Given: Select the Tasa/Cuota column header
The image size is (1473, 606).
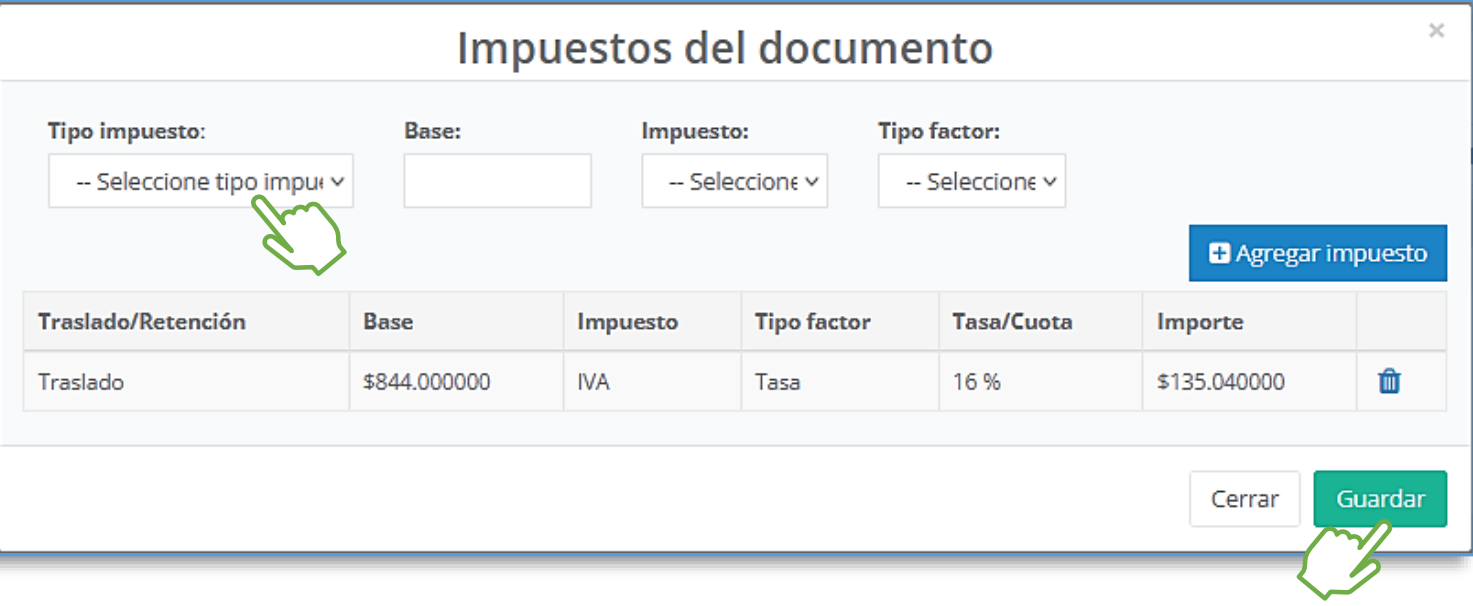Looking at the screenshot, I should 1012,322.
